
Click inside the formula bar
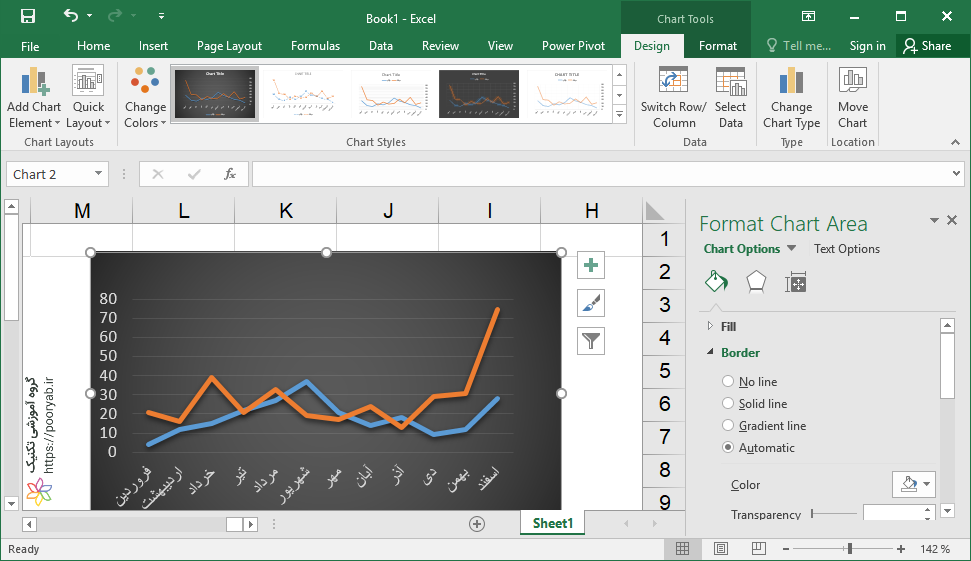click(x=601, y=174)
